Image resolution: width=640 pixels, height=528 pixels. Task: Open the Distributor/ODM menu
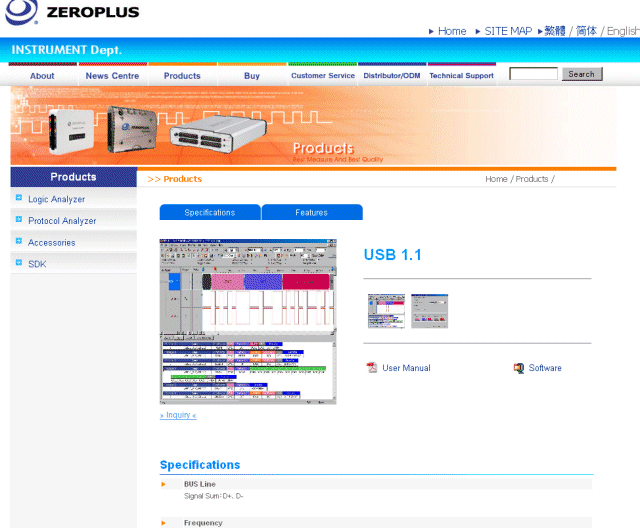click(x=392, y=75)
